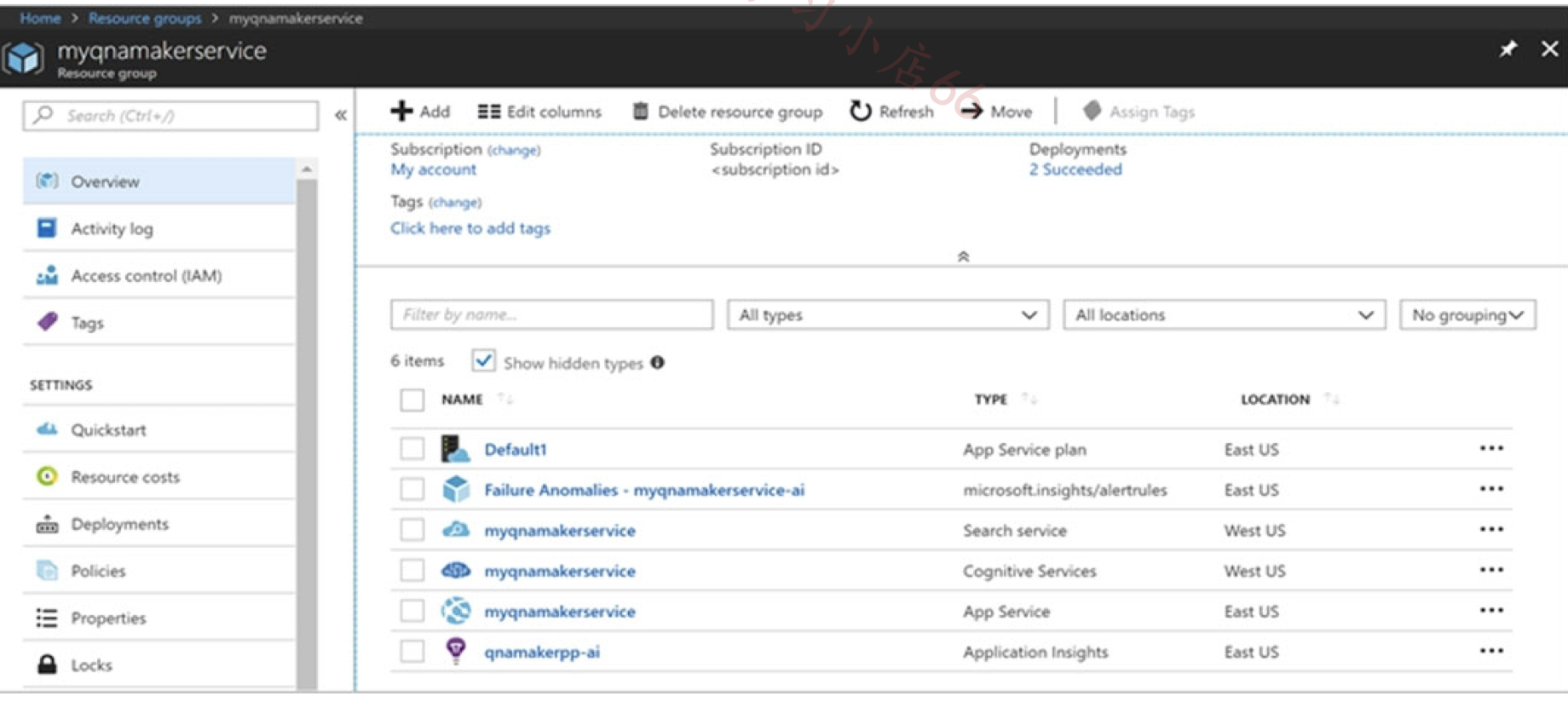This screenshot has width=1568, height=702.
Task: Check the App Service row checkbox
Action: (x=412, y=611)
